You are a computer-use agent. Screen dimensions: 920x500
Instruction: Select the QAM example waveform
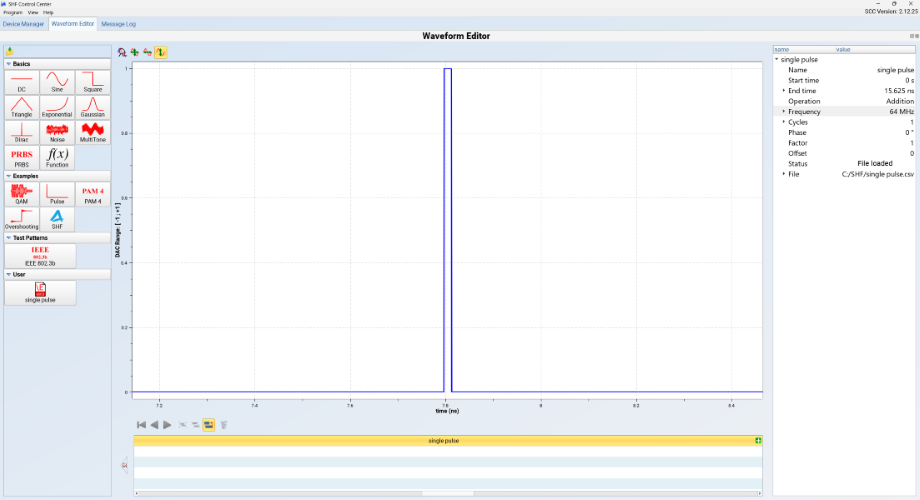(21, 192)
